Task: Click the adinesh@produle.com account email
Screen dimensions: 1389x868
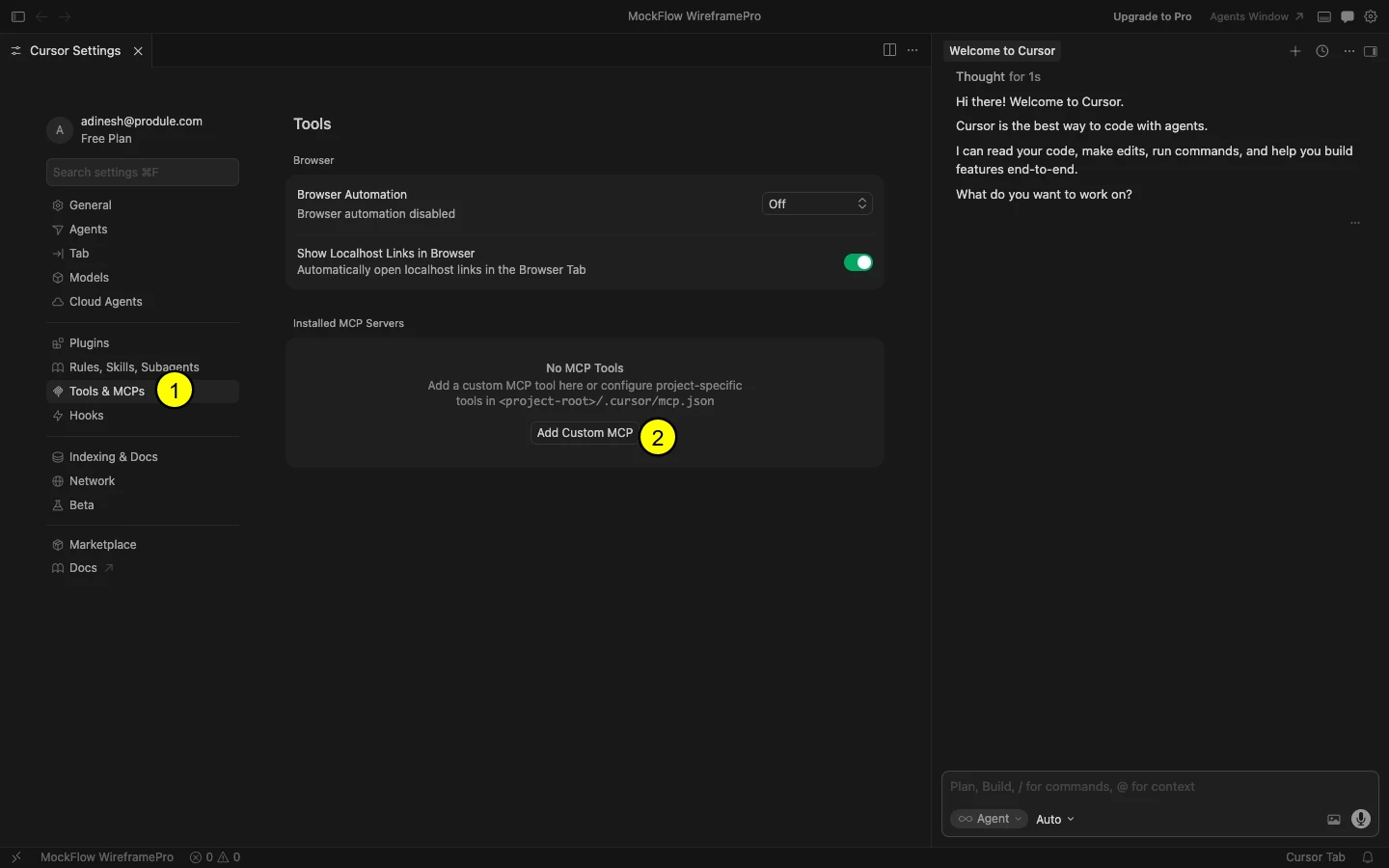Action: pyautogui.click(x=142, y=122)
